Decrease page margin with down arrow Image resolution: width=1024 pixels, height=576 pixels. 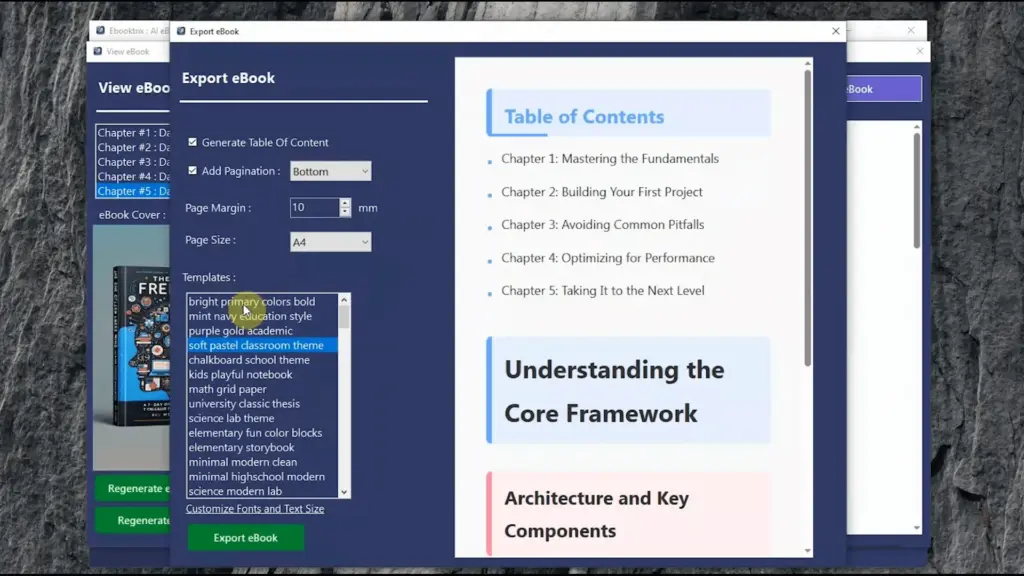pos(345,212)
